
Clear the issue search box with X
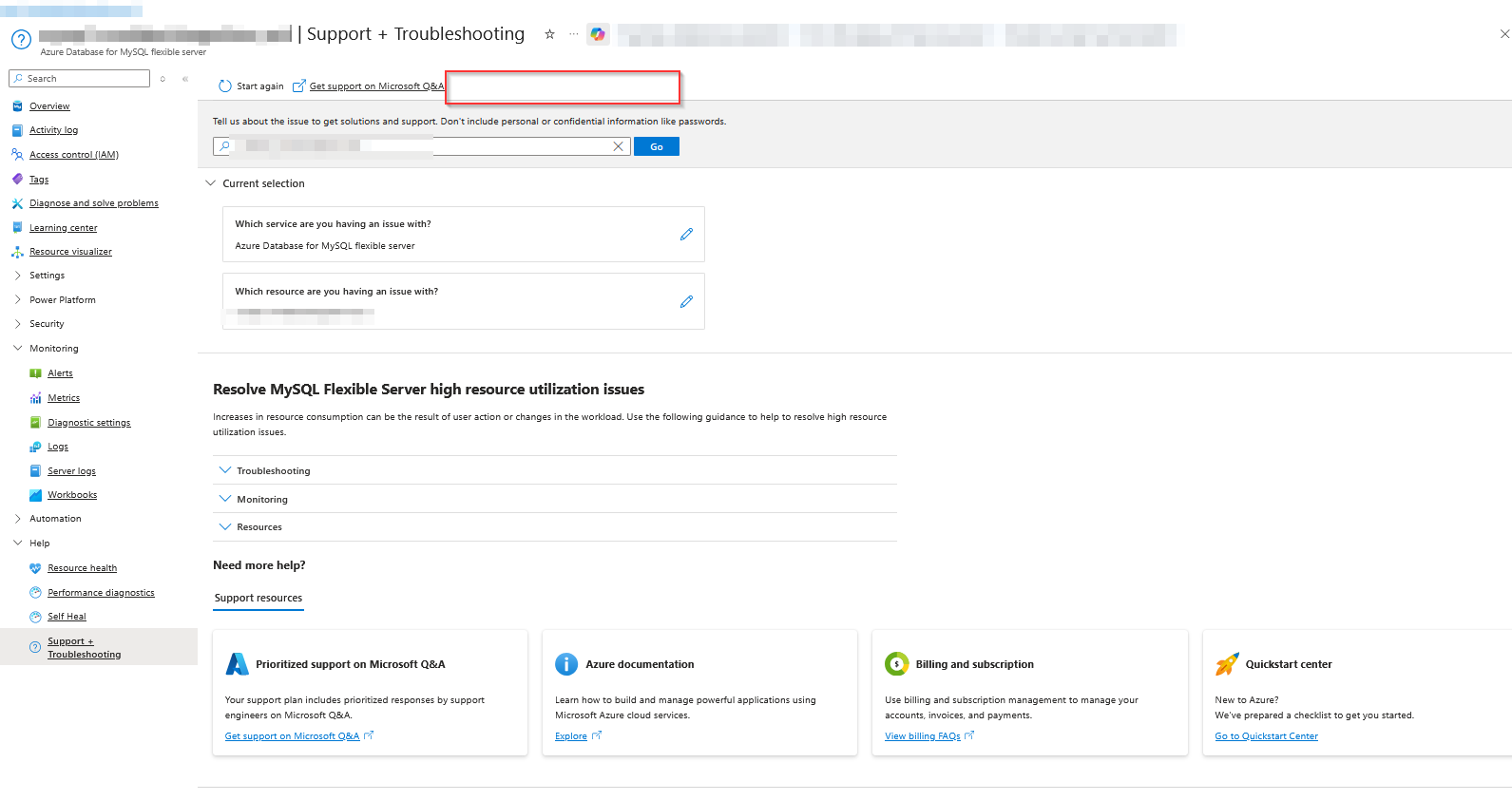point(618,146)
